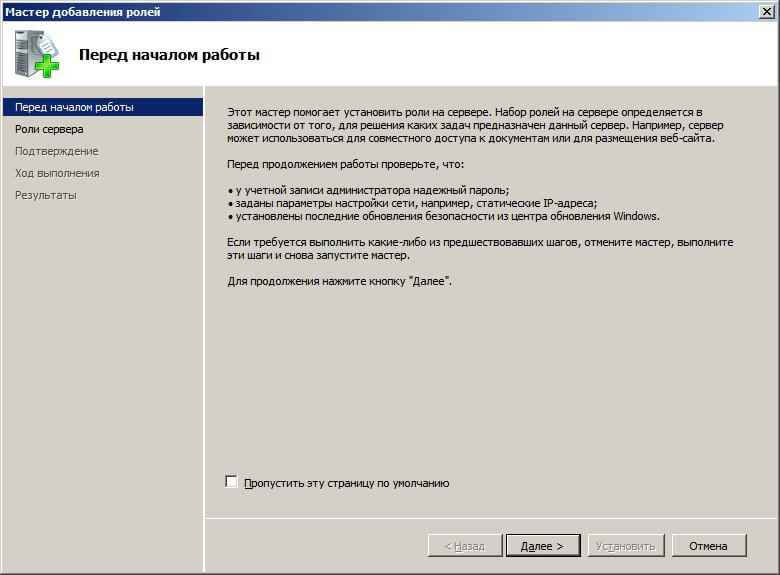Click the Мастер добавления ролей title bar

[378, 11]
